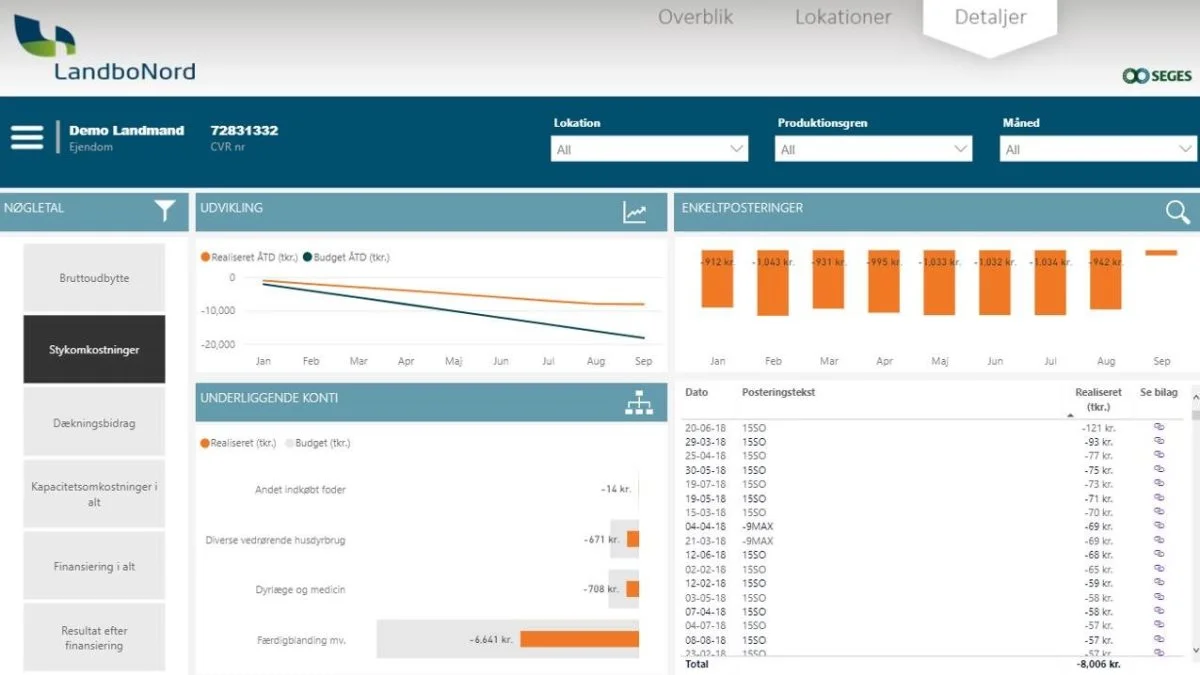1200x675 pixels.
Task: Click the Udvikling line chart icon
Action: coord(635,212)
